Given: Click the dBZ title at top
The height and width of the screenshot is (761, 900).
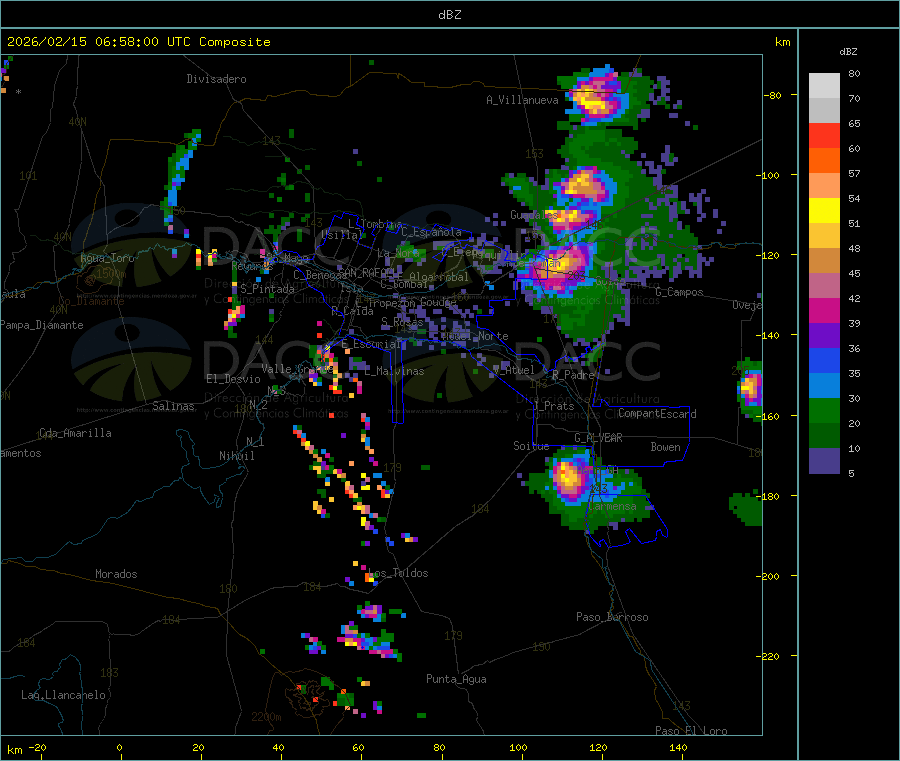Looking at the screenshot, I should pos(449,15).
